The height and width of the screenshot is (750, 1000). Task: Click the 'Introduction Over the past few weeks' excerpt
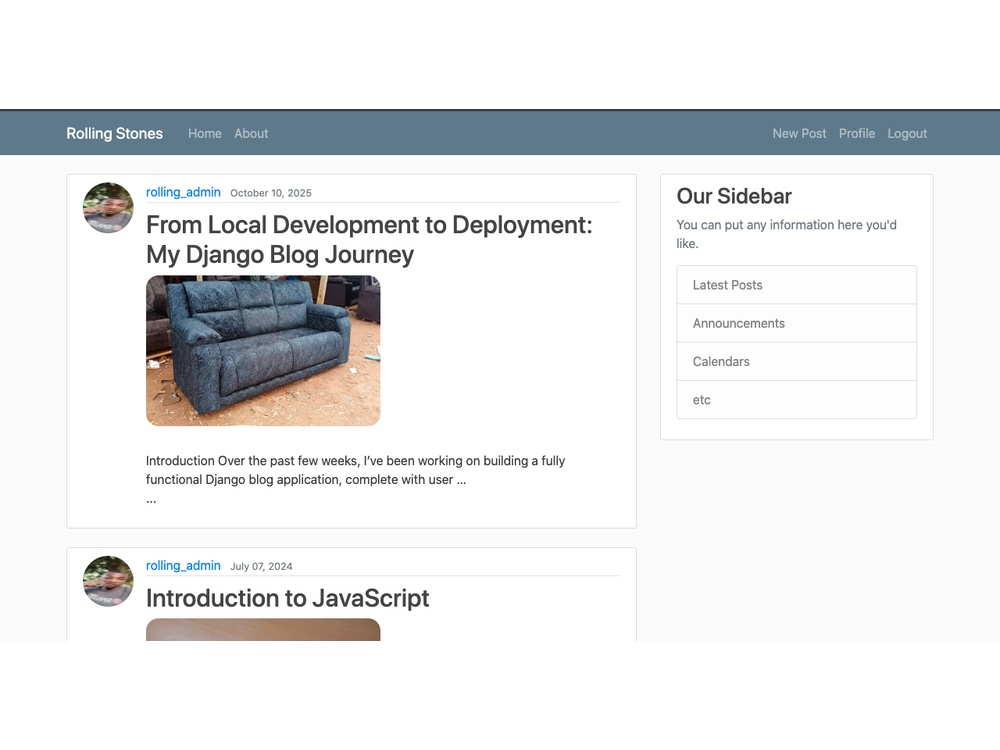point(355,470)
